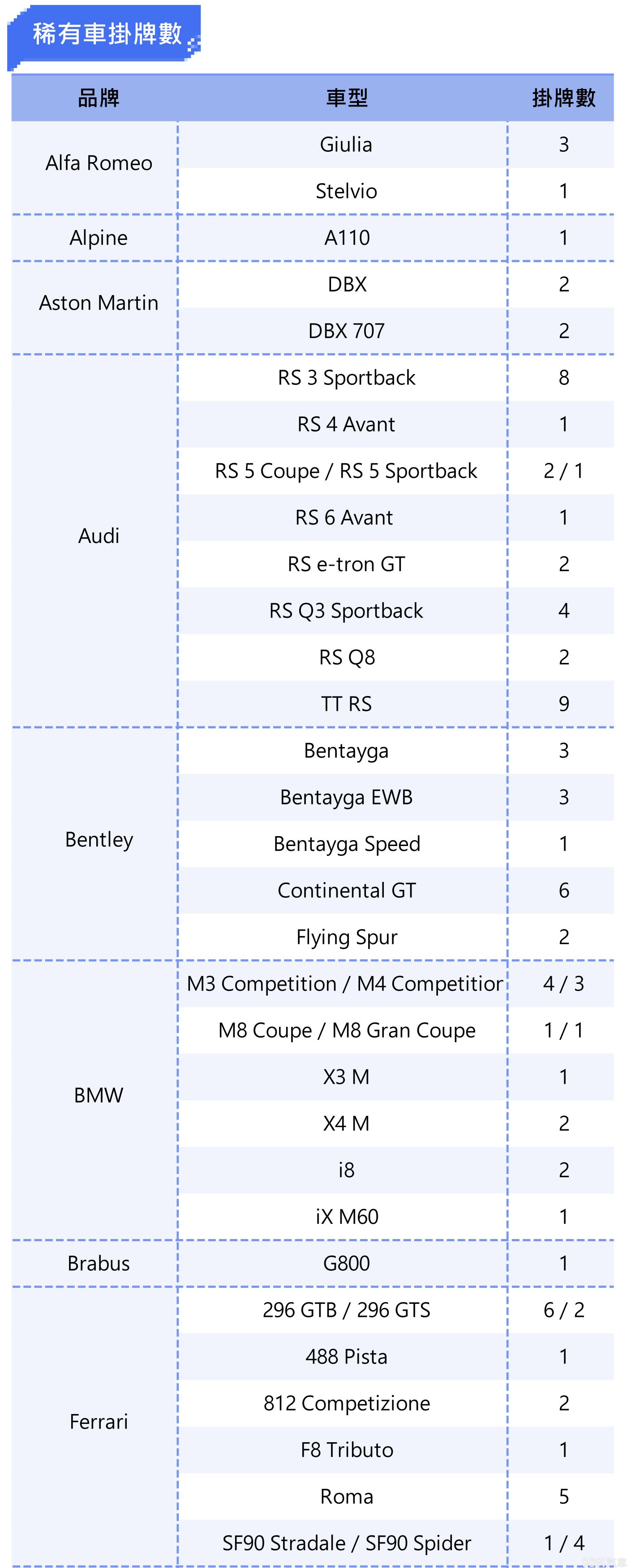This screenshot has height=1568, width=627.
Task: Click the Ferrari brand cell
Action: [x=99, y=1423]
